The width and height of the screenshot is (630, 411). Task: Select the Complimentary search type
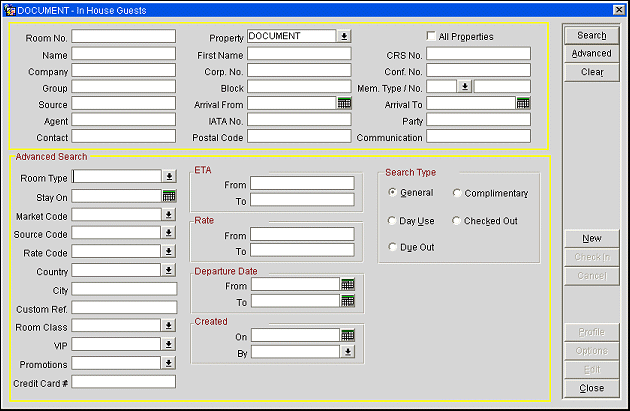pos(458,193)
